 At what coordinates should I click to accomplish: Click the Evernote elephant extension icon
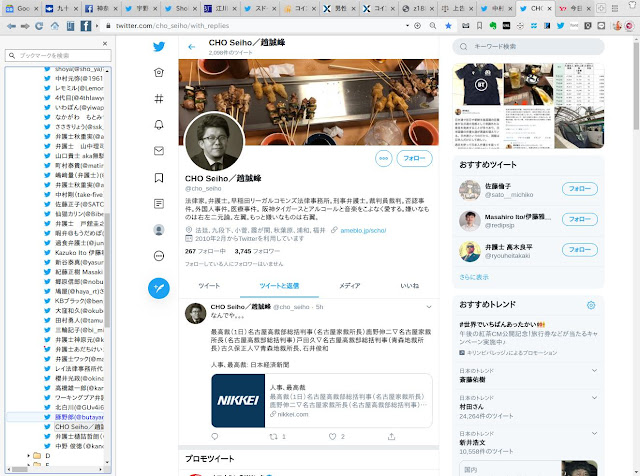point(493,26)
